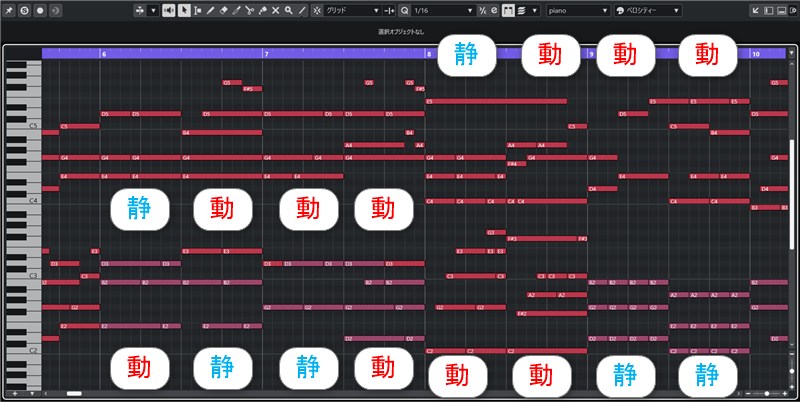Show the left zone panel icon
Image resolution: width=800 pixels, height=402 pixels.
point(769,10)
